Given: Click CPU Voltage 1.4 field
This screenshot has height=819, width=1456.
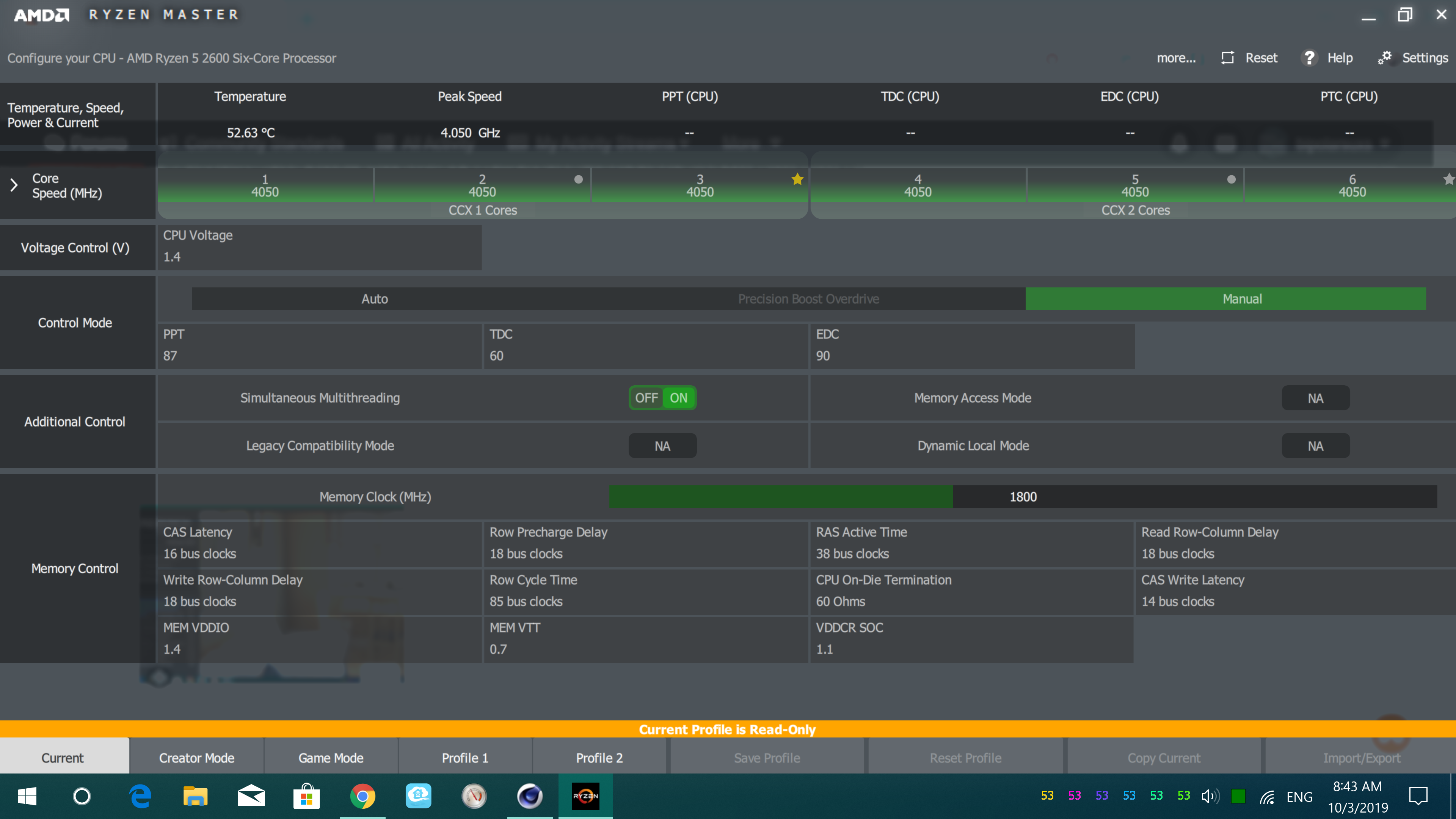Looking at the screenshot, I should point(319,247).
